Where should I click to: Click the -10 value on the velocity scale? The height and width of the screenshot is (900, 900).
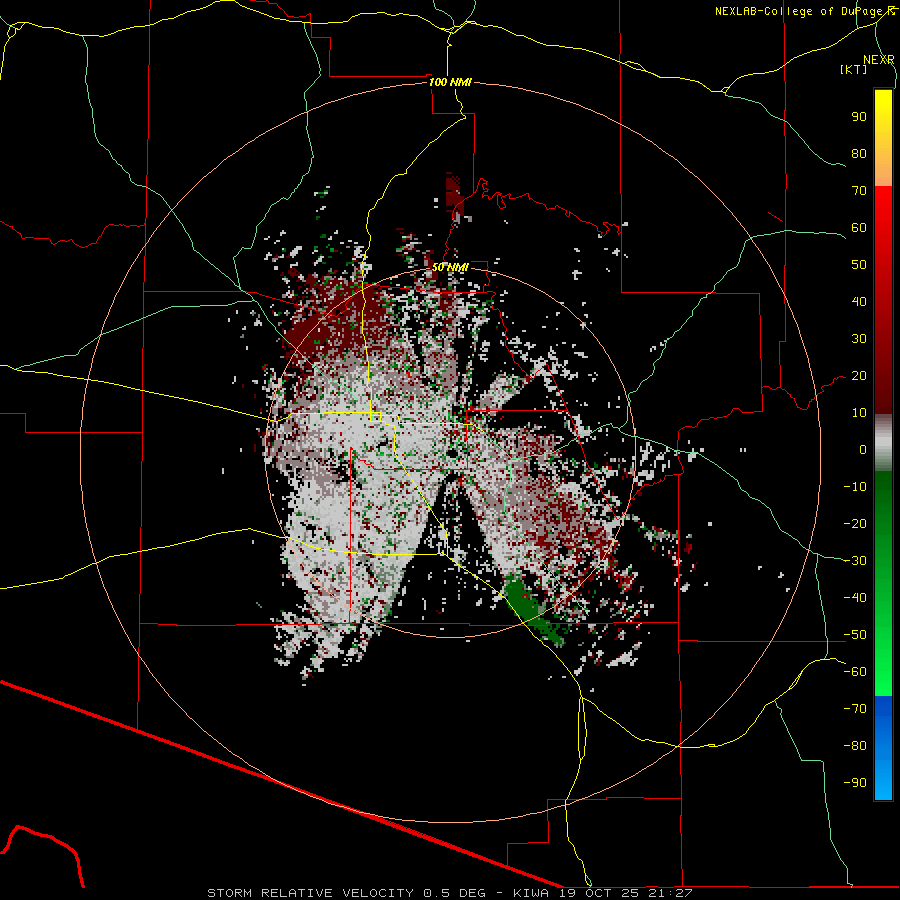pyautogui.click(x=855, y=487)
